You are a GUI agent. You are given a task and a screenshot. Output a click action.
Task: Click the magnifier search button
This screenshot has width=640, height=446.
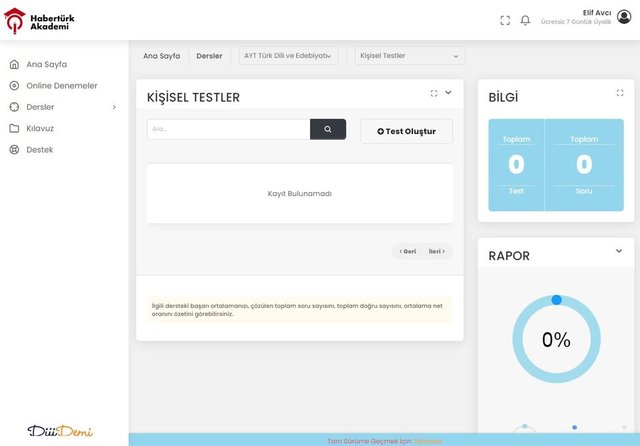pos(328,129)
